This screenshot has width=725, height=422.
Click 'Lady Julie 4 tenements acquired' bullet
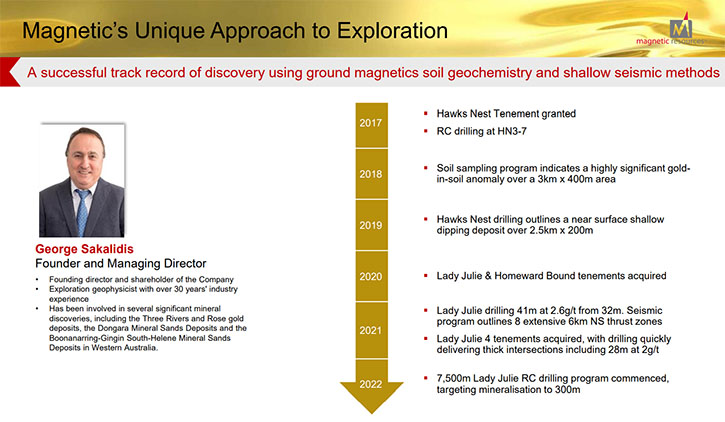point(553,344)
